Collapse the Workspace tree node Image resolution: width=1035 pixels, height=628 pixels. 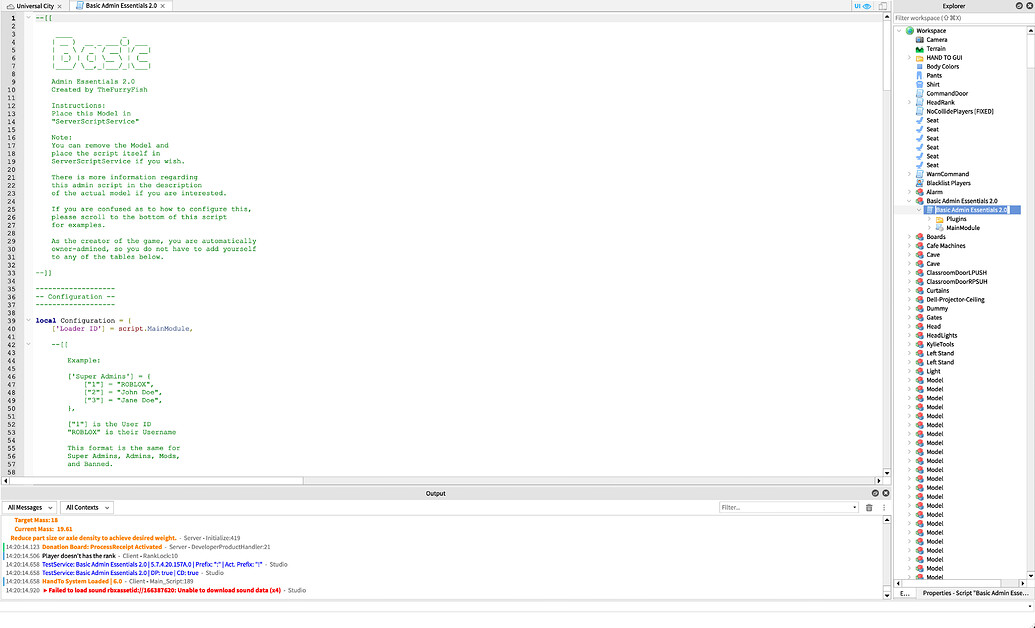pos(901,30)
